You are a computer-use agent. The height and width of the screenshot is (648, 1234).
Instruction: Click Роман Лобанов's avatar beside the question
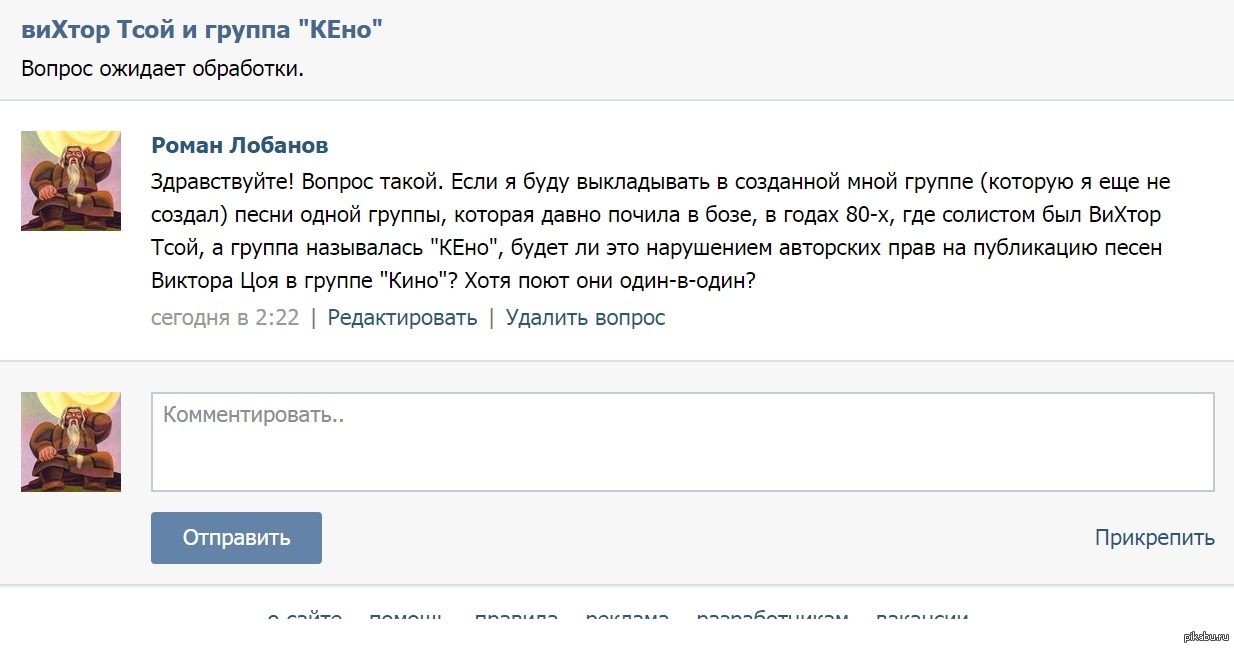[x=71, y=181]
